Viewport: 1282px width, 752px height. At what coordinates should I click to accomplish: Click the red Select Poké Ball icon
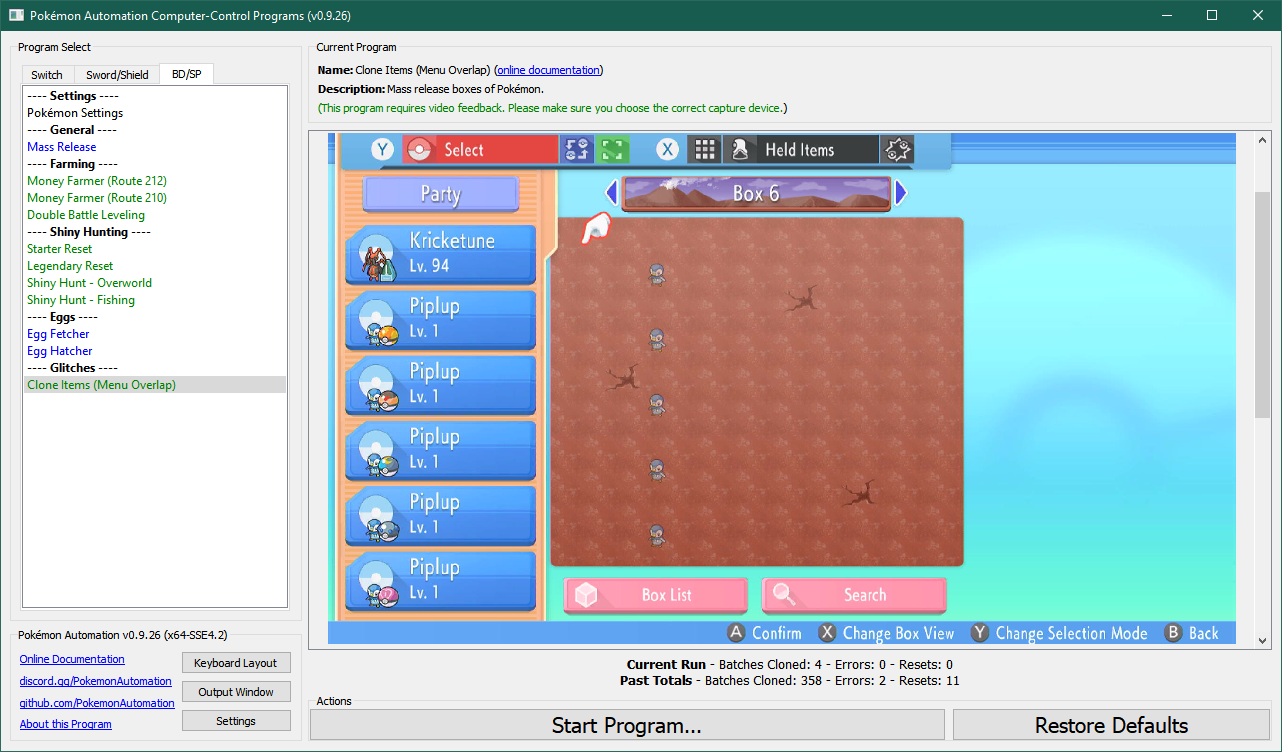pos(420,150)
